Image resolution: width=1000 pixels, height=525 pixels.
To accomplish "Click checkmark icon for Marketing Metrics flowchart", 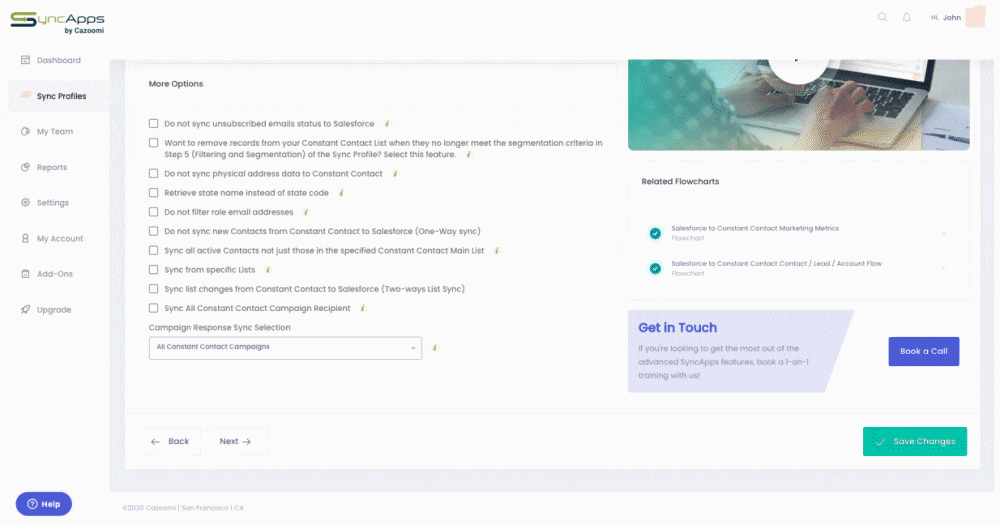I will point(655,233).
